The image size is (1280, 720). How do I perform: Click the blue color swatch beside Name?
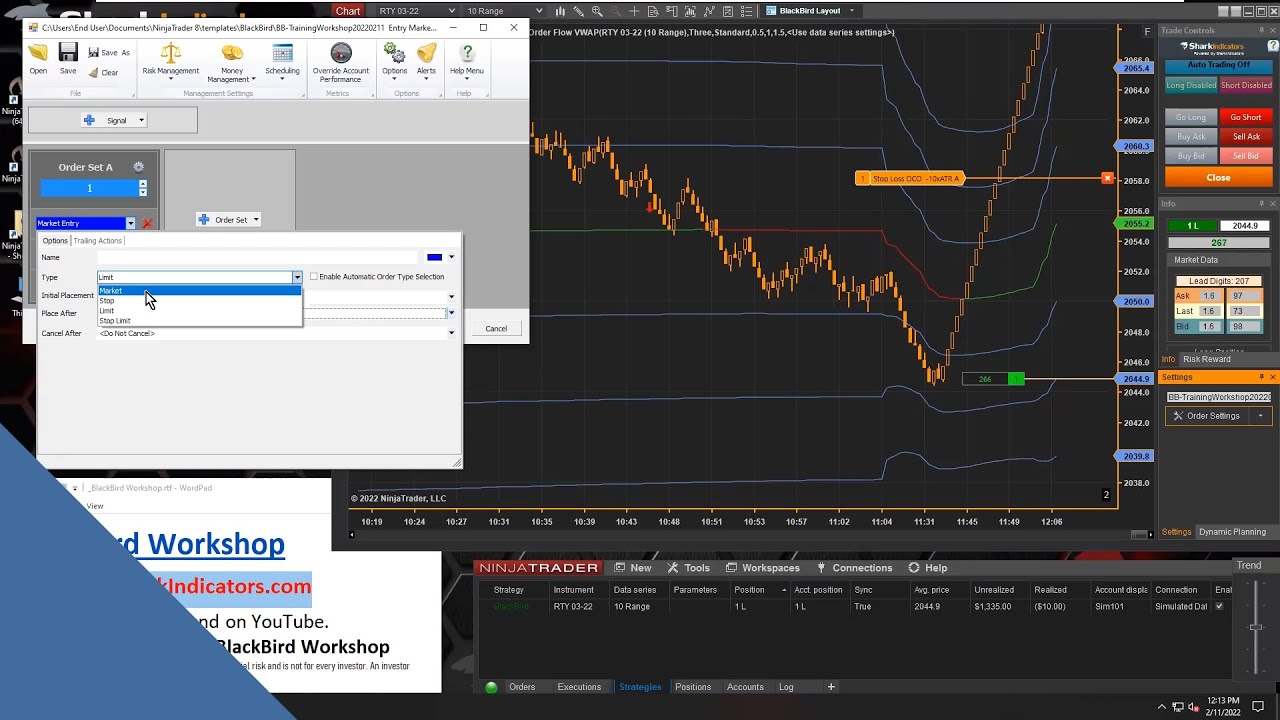click(x=434, y=258)
